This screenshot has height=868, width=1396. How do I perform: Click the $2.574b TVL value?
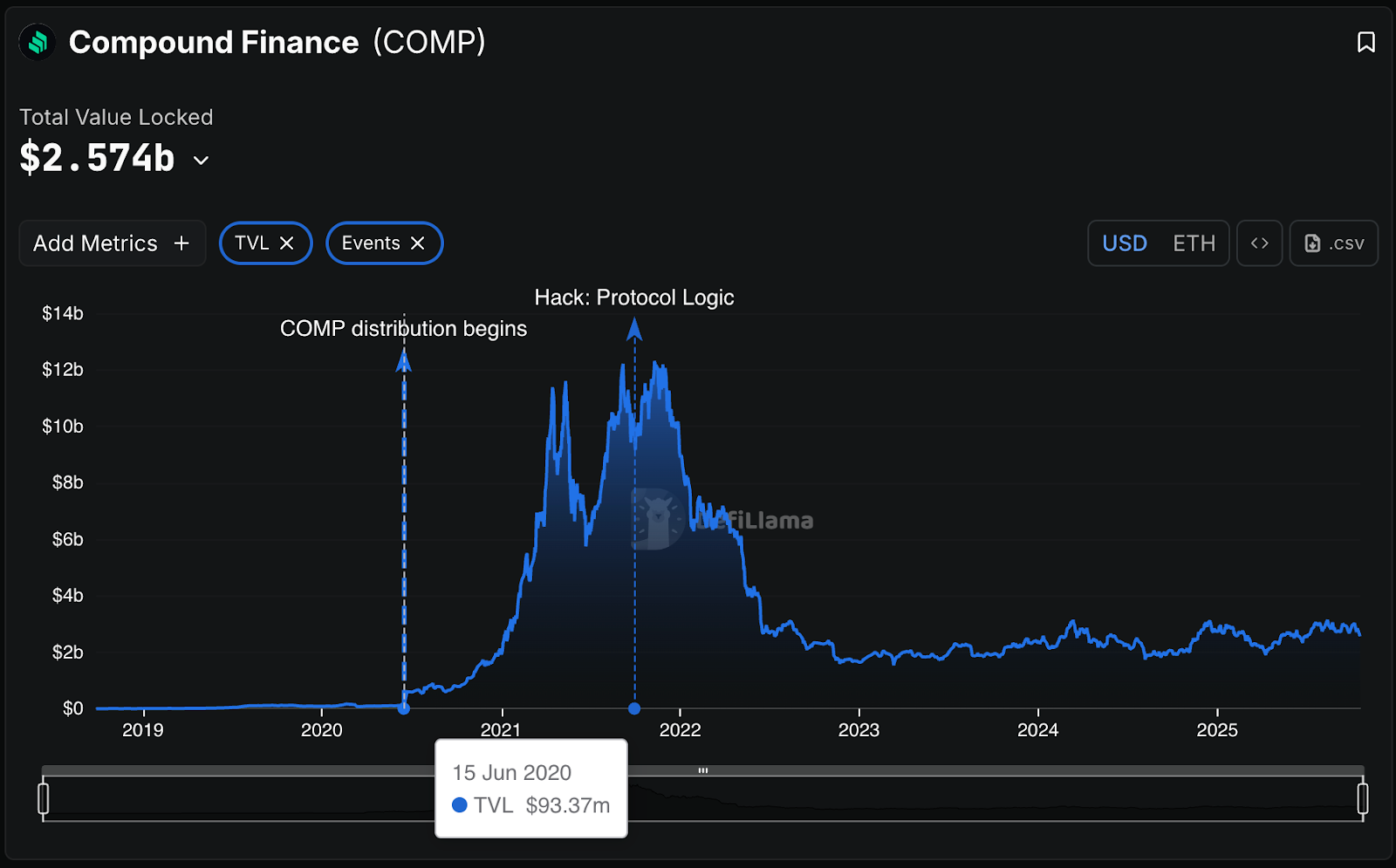point(97,158)
